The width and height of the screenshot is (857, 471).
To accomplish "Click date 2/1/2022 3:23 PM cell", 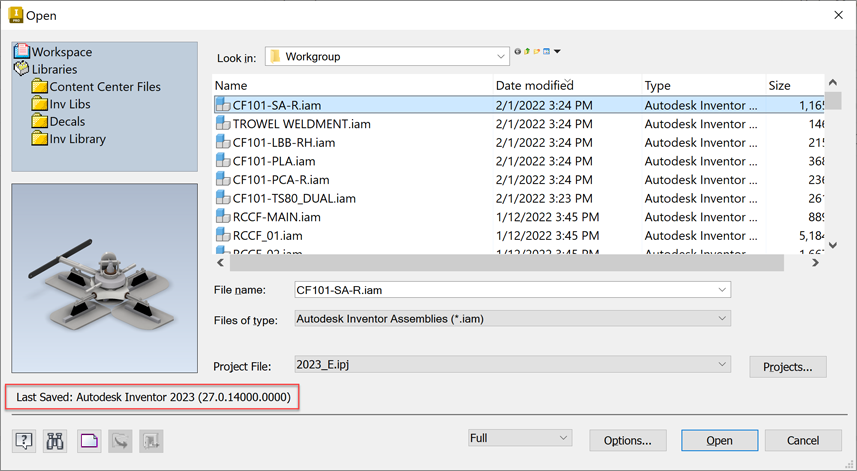I will coord(544,198).
